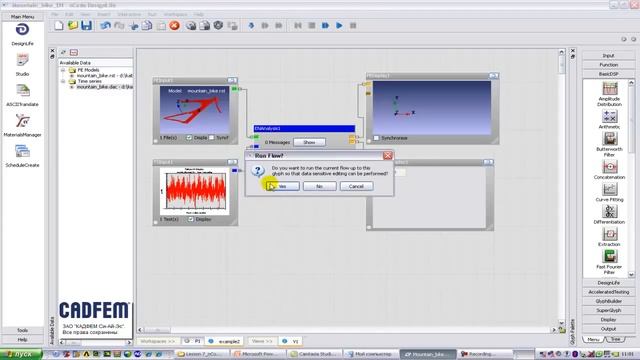Click the Show messages button on the analysis glyph

309,142
